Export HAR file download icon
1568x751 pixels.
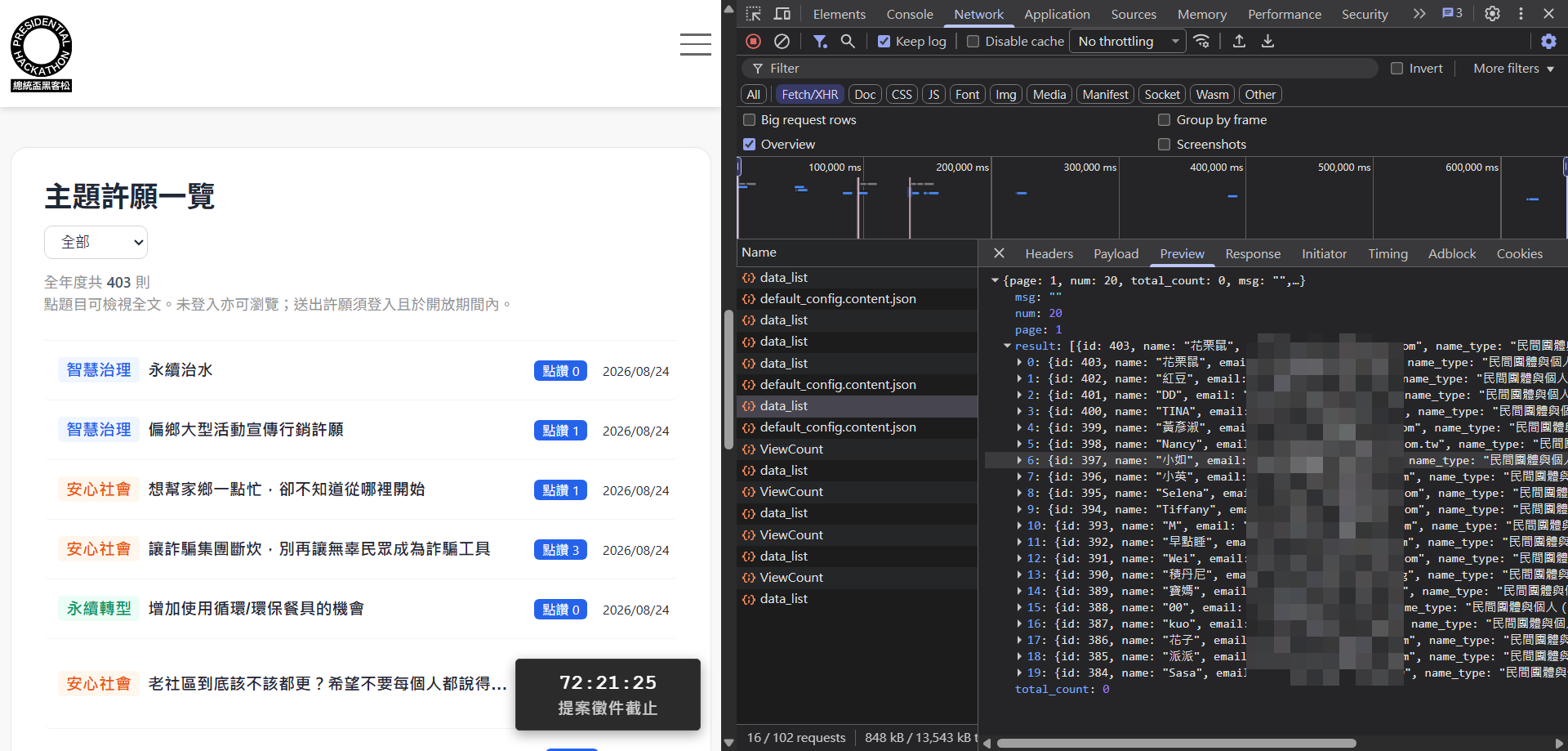coord(1267,41)
